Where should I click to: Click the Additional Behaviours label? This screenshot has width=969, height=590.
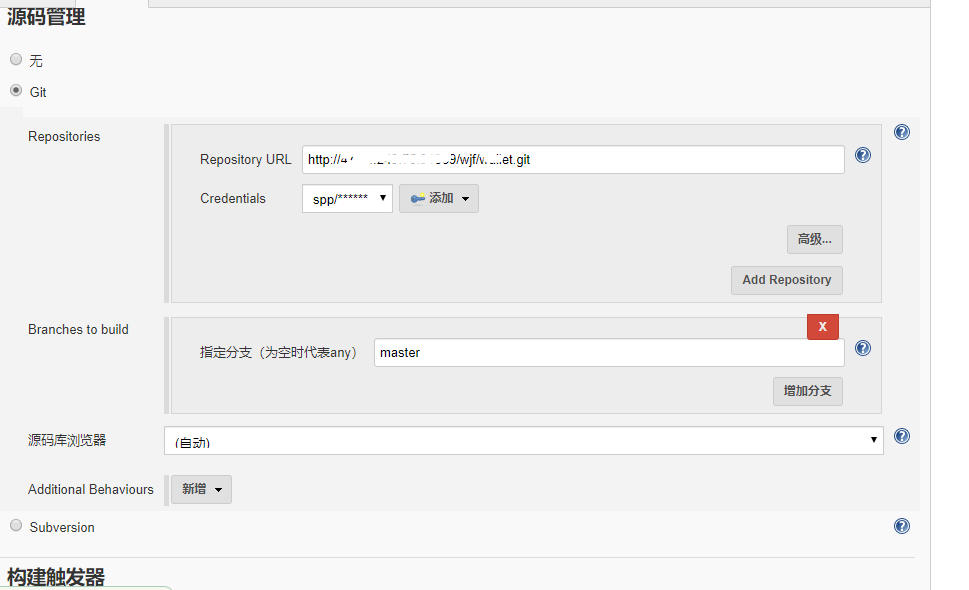(x=90, y=489)
